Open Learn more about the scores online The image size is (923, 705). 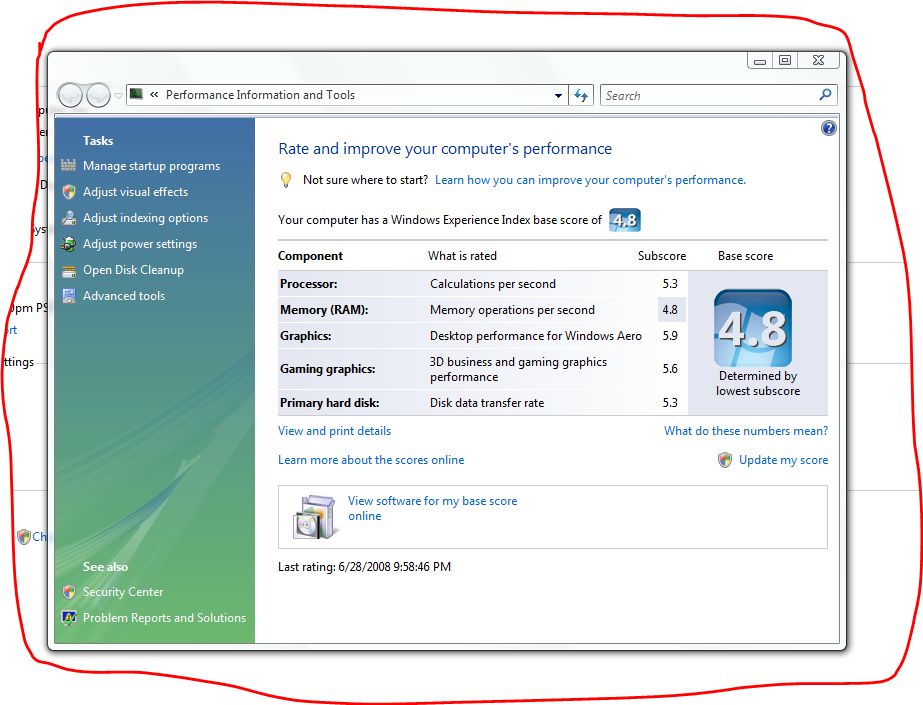click(371, 460)
